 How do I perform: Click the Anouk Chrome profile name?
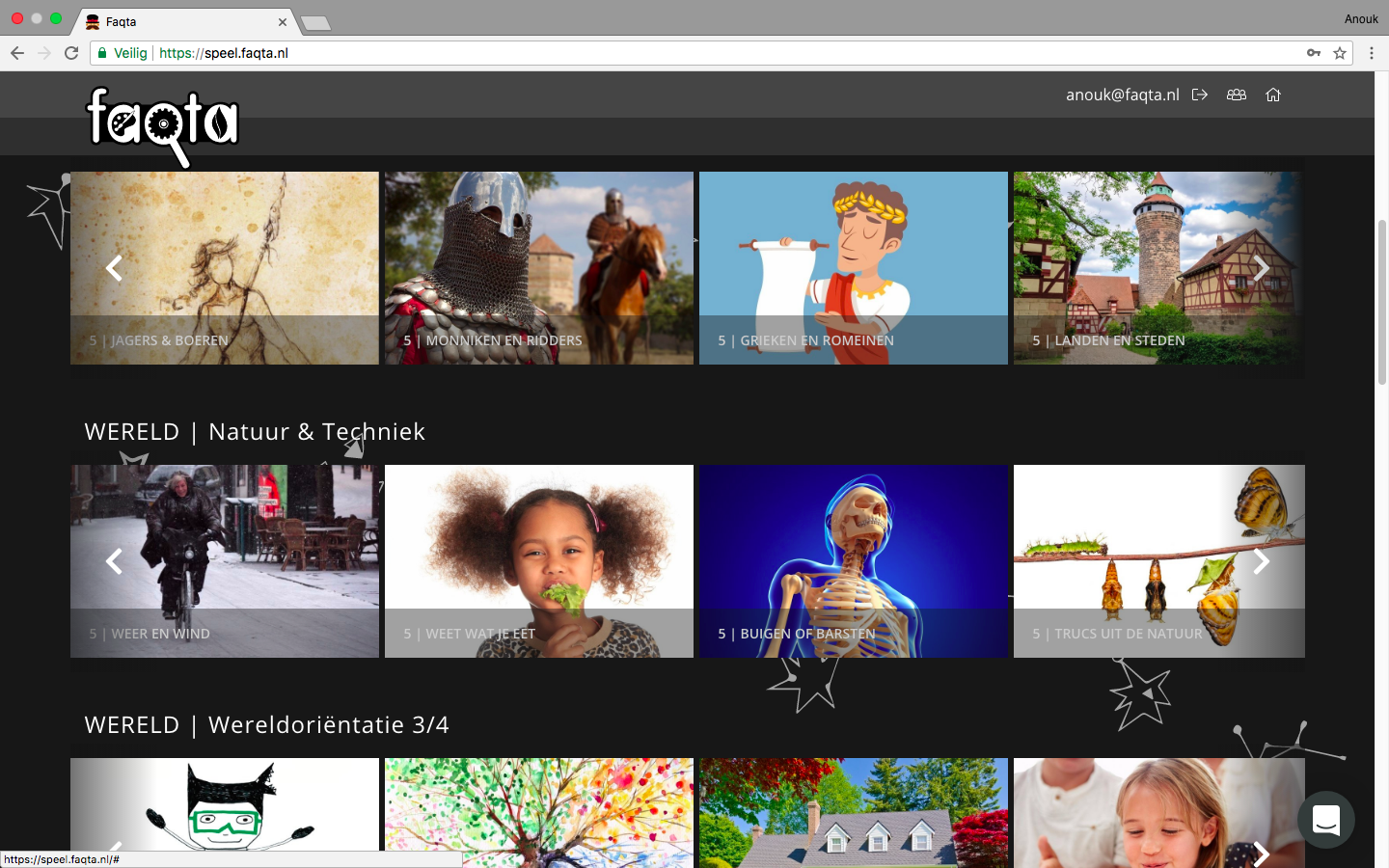tap(1361, 19)
